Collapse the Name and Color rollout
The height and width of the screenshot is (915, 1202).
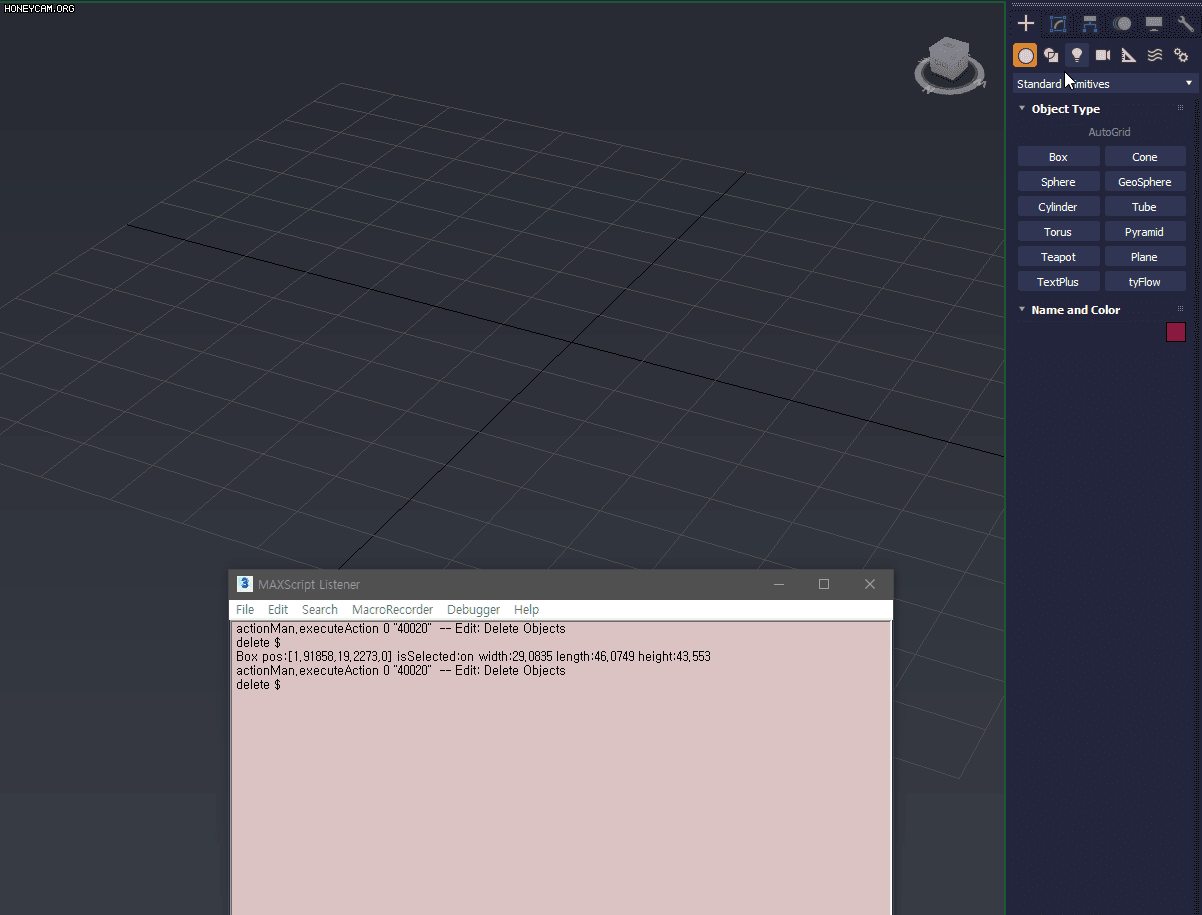pos(1021,309)
